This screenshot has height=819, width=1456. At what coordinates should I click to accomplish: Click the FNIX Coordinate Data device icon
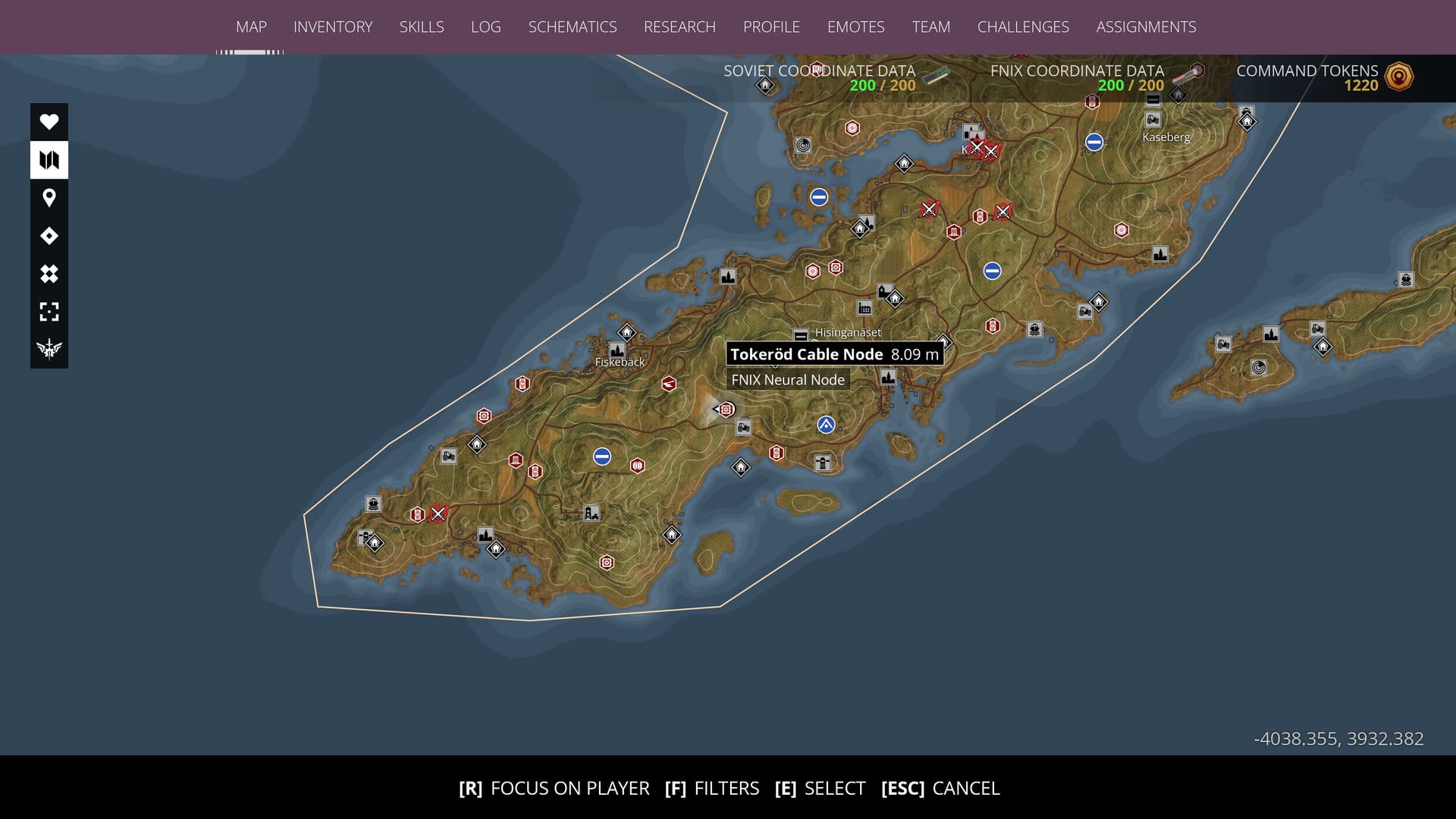point(1188,74)
